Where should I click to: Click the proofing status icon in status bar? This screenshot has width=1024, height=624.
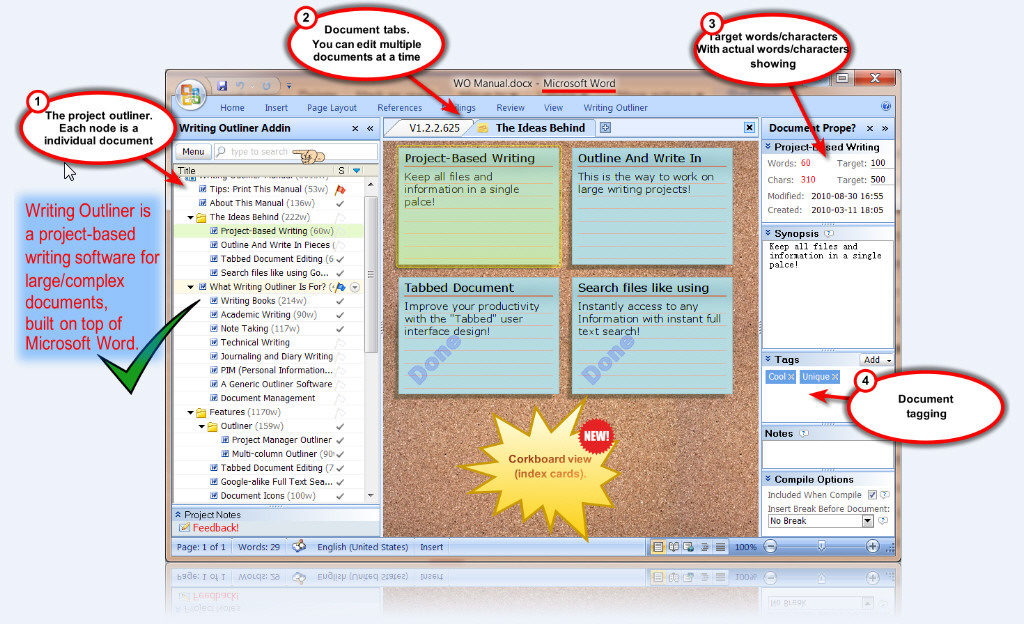[x=299, y=546]
